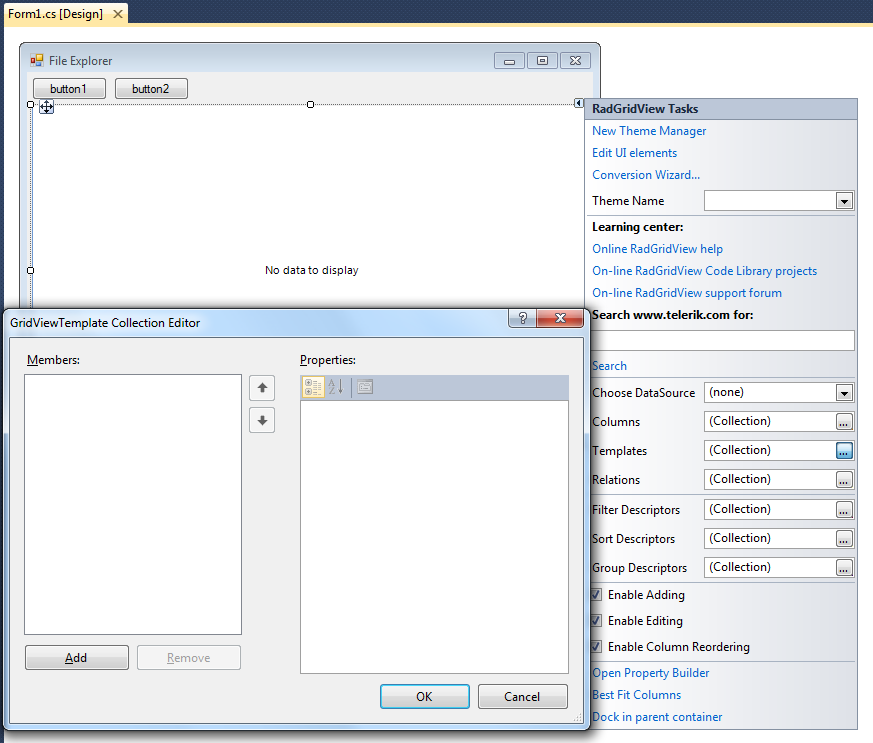Image resolution: width=873 pixels, height=743 pixels.
Task: Open Columns collection ellipsis button
Action: 844,421
